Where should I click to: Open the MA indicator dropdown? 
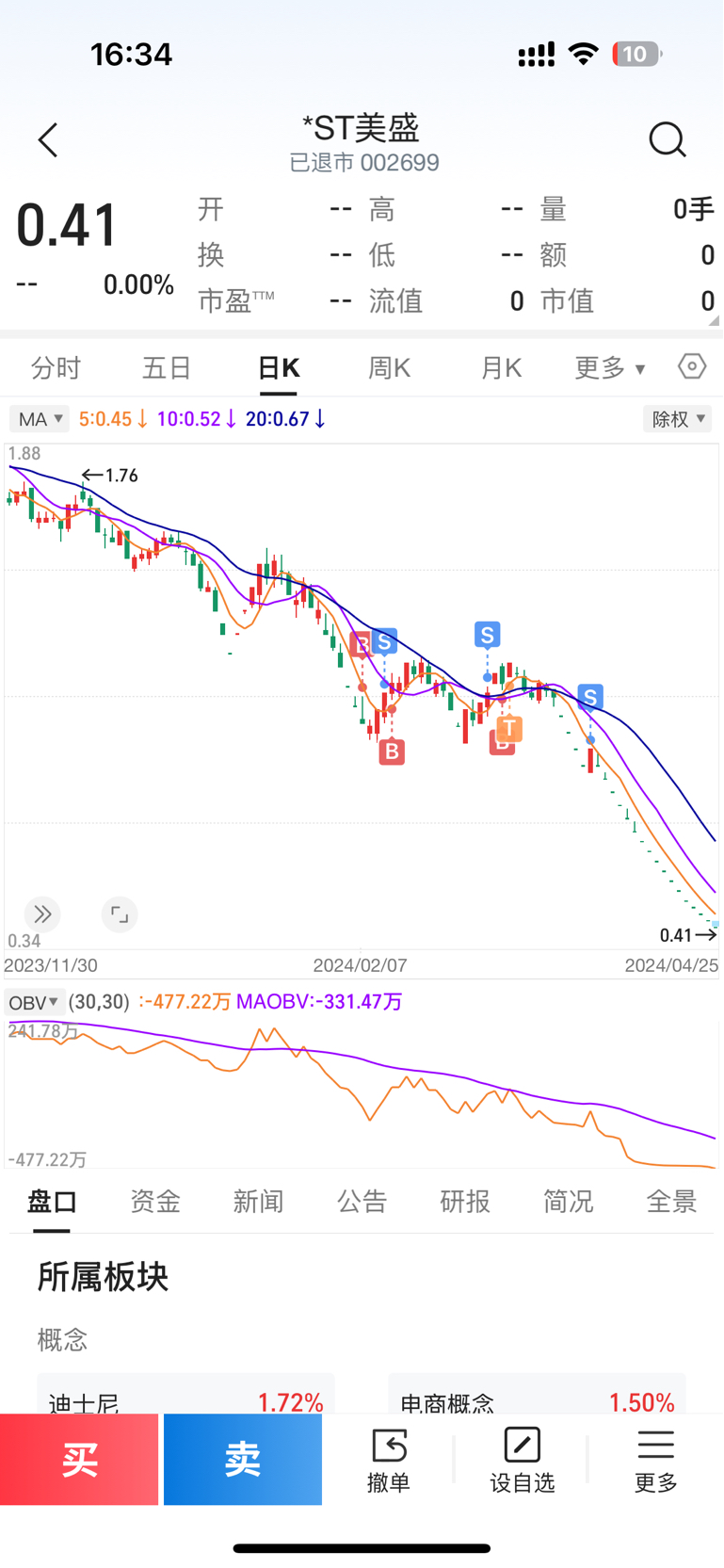coord(40,419)
